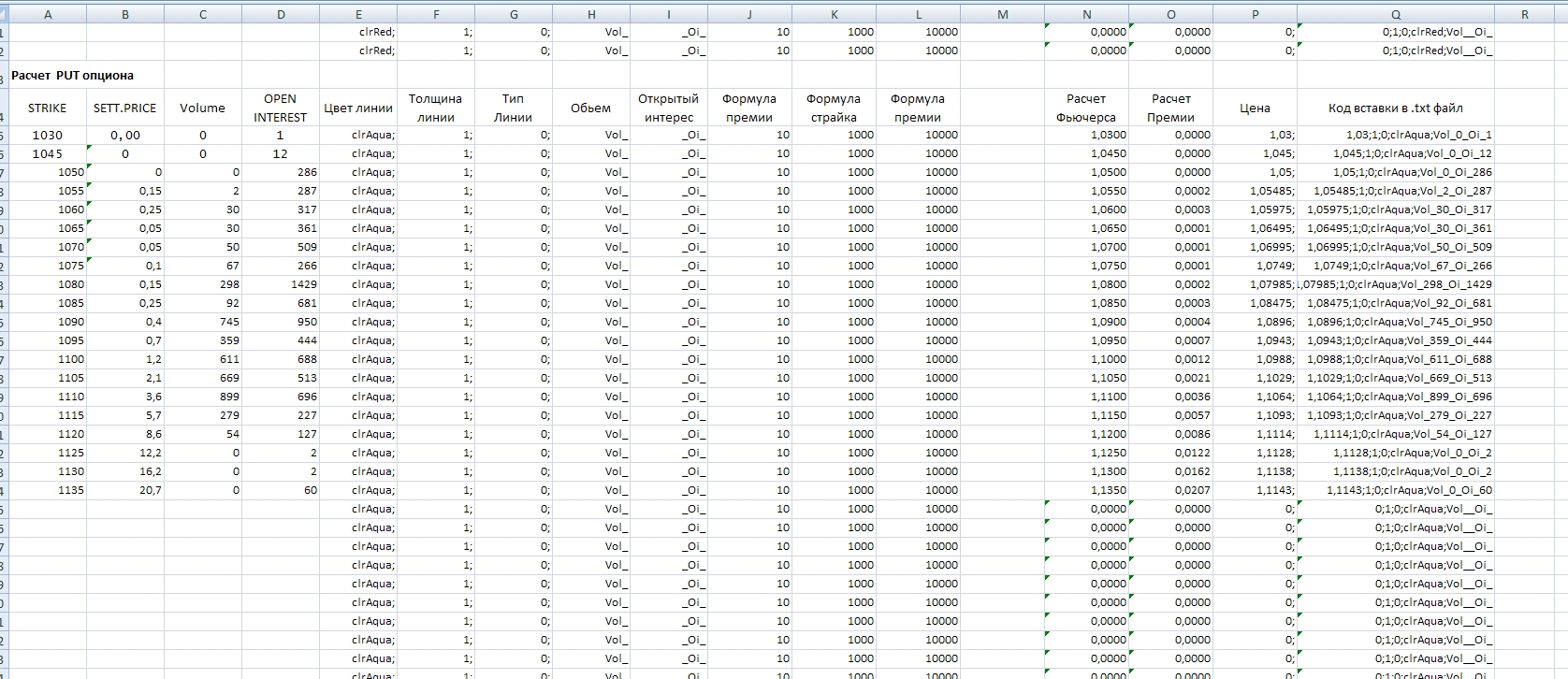Select the open interest cell showing 1429
The width and height of the screenshot is (1568, 679).
281,284
